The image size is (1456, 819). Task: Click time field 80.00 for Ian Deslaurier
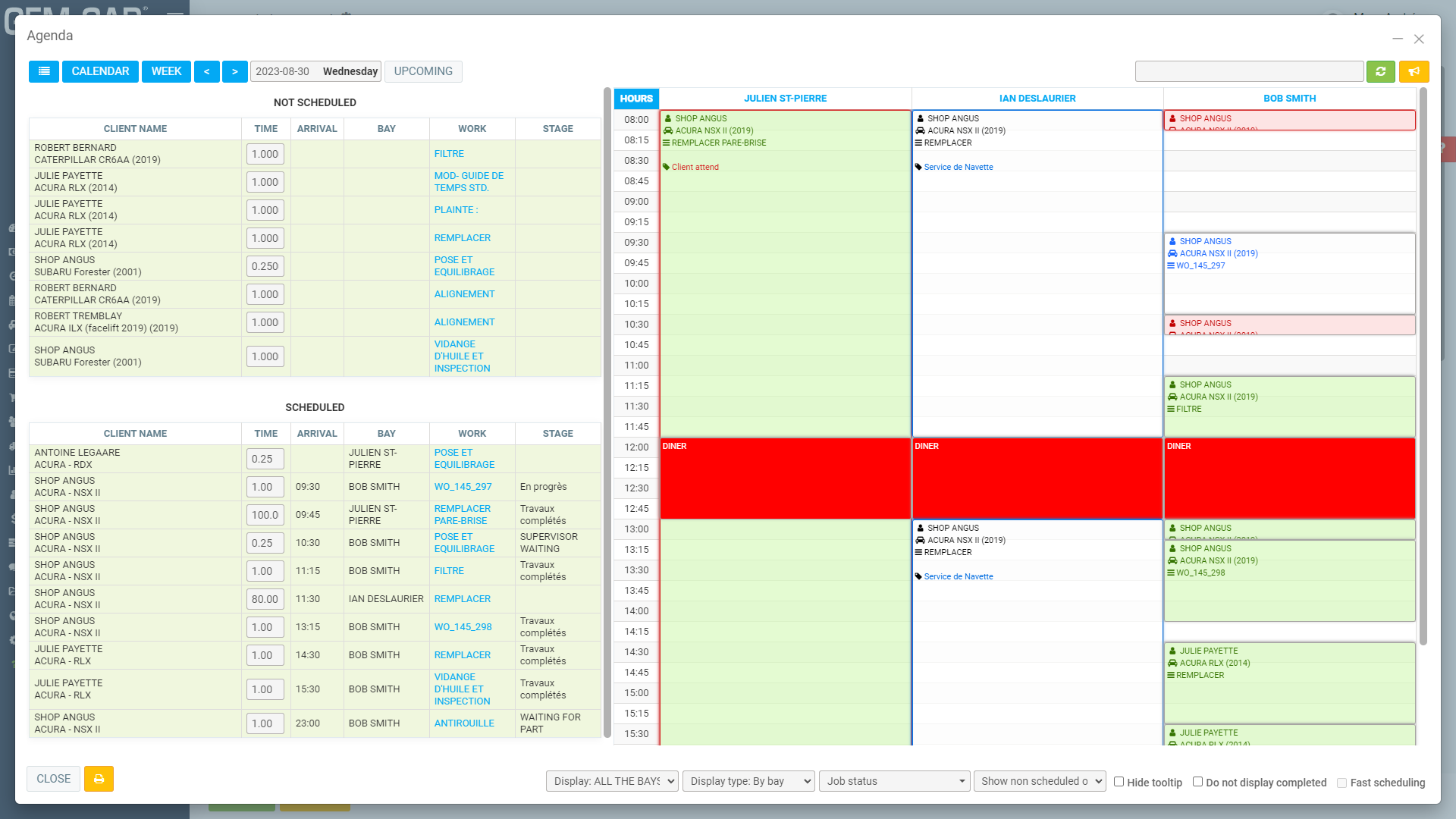(265, 599)
